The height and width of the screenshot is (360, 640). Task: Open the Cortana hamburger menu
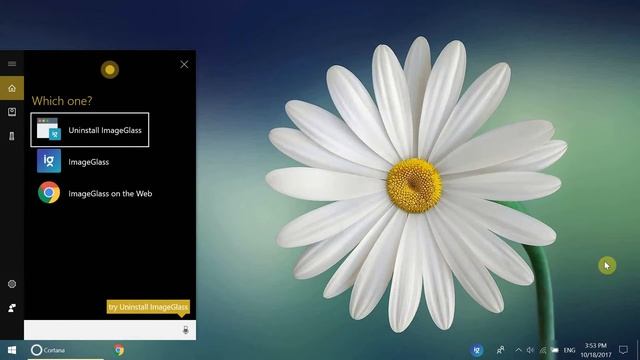click(12, 64)
